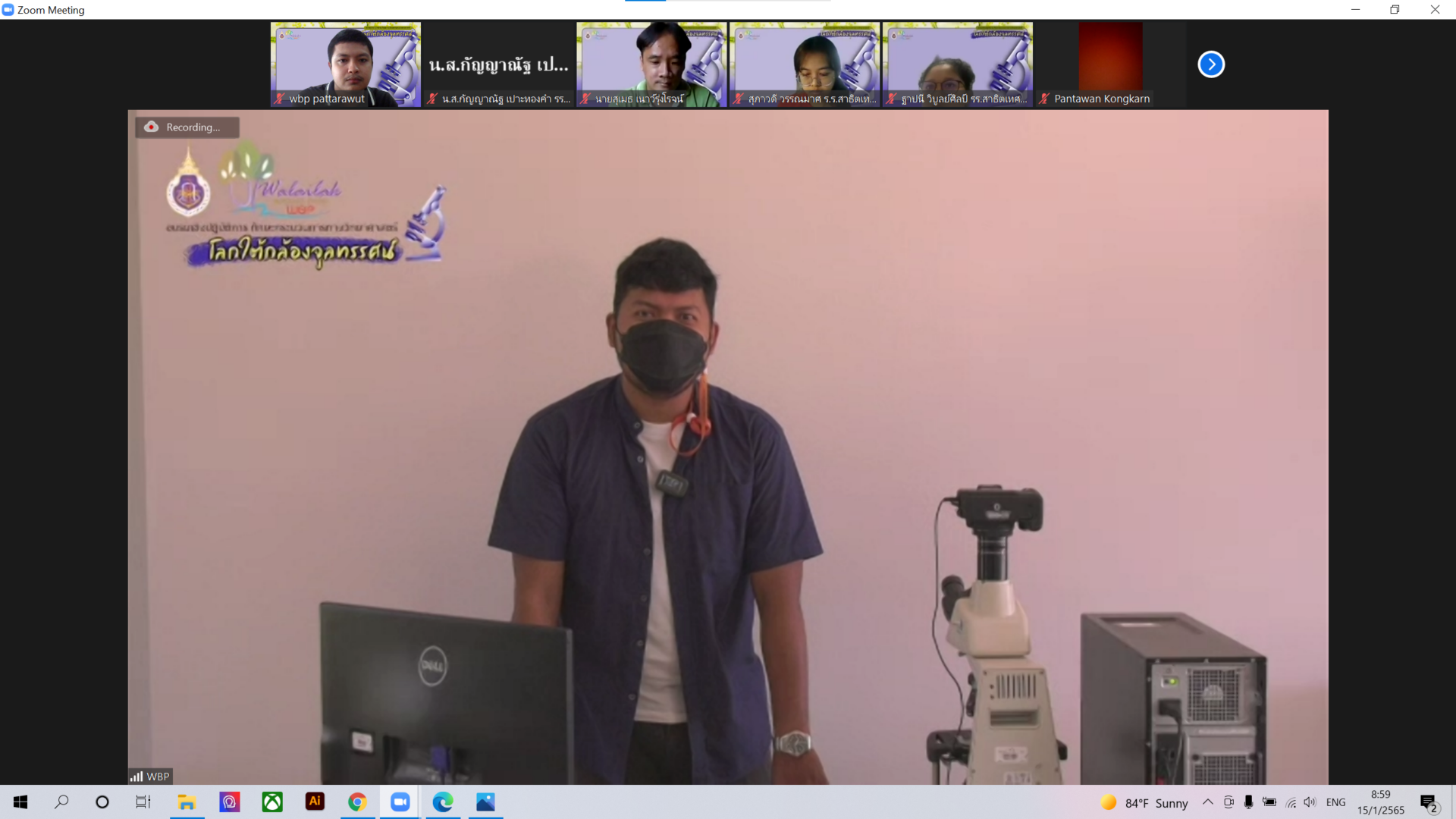Screen dimensions: 1456x819
Task: Open the volume control in tray
Action: [x=1310, y=802]
